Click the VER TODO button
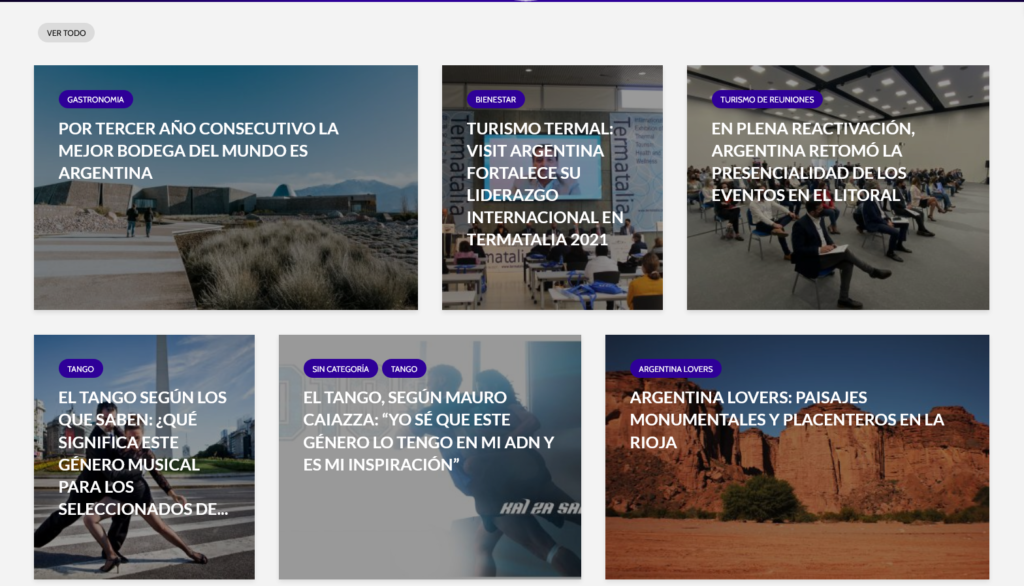The height and width of the screenshot is (586, 1024). 66,33
